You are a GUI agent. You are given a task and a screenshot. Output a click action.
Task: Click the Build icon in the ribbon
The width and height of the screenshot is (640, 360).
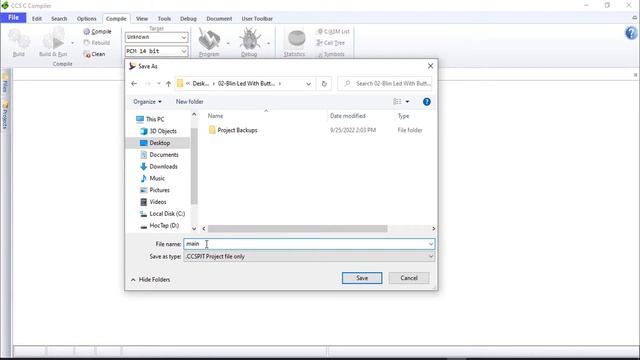(x=19, y=42)
